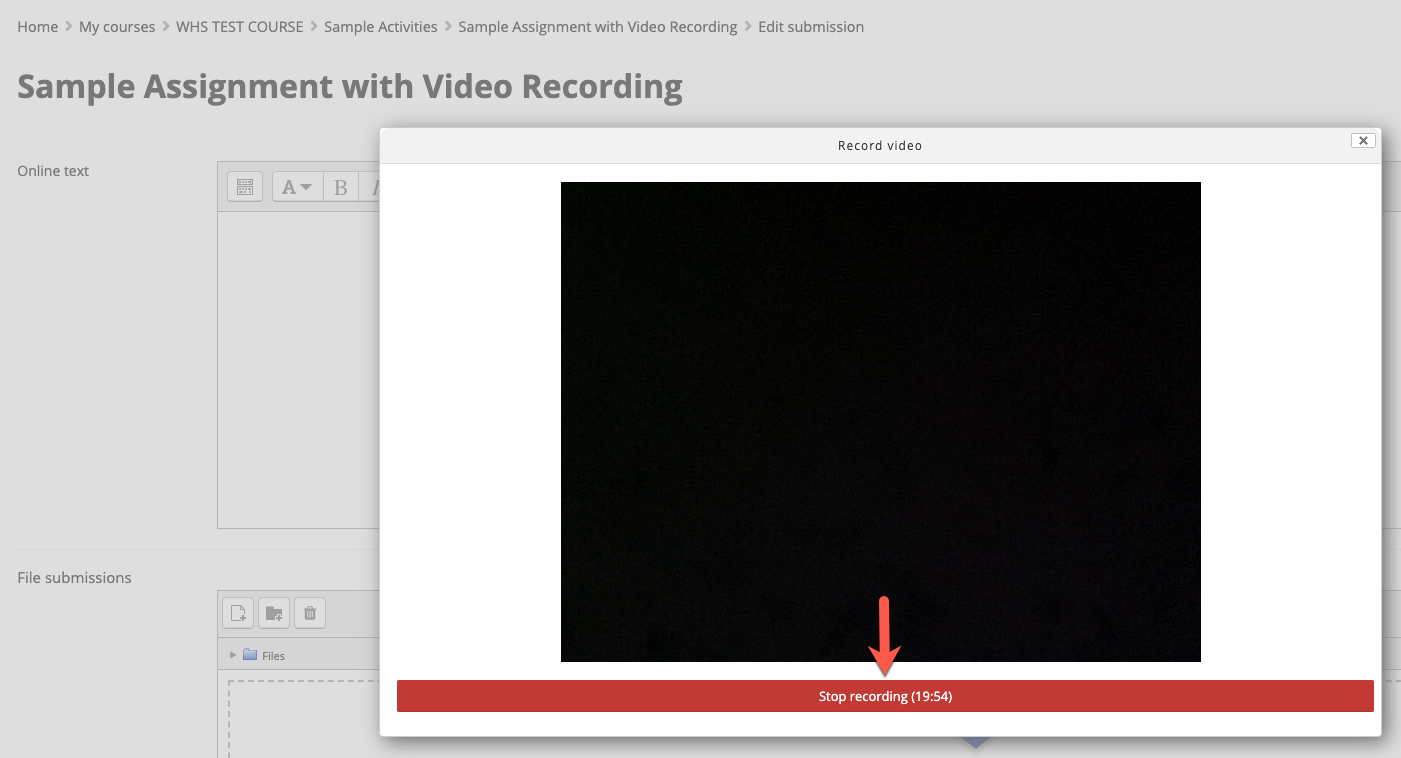Click the create folder icon
The height and width of the screenshot is (758, 1401).
tap(274, 613)
